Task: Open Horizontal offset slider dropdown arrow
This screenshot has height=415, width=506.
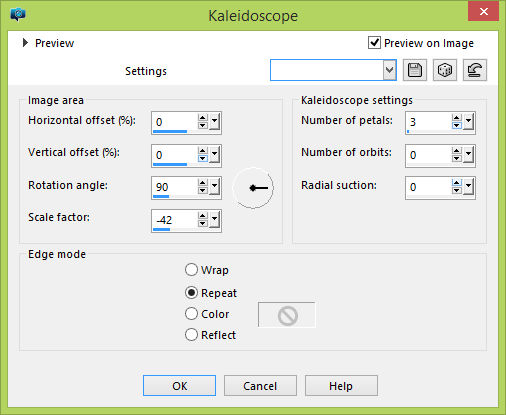Action: (214, 121)
